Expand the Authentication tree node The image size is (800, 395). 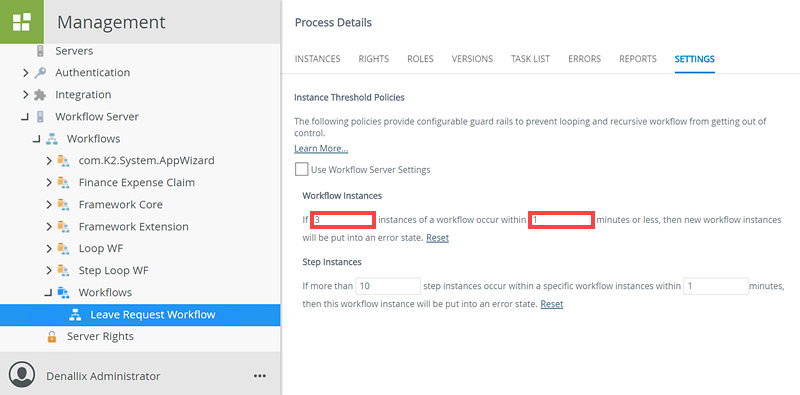[x=26, y=73]
